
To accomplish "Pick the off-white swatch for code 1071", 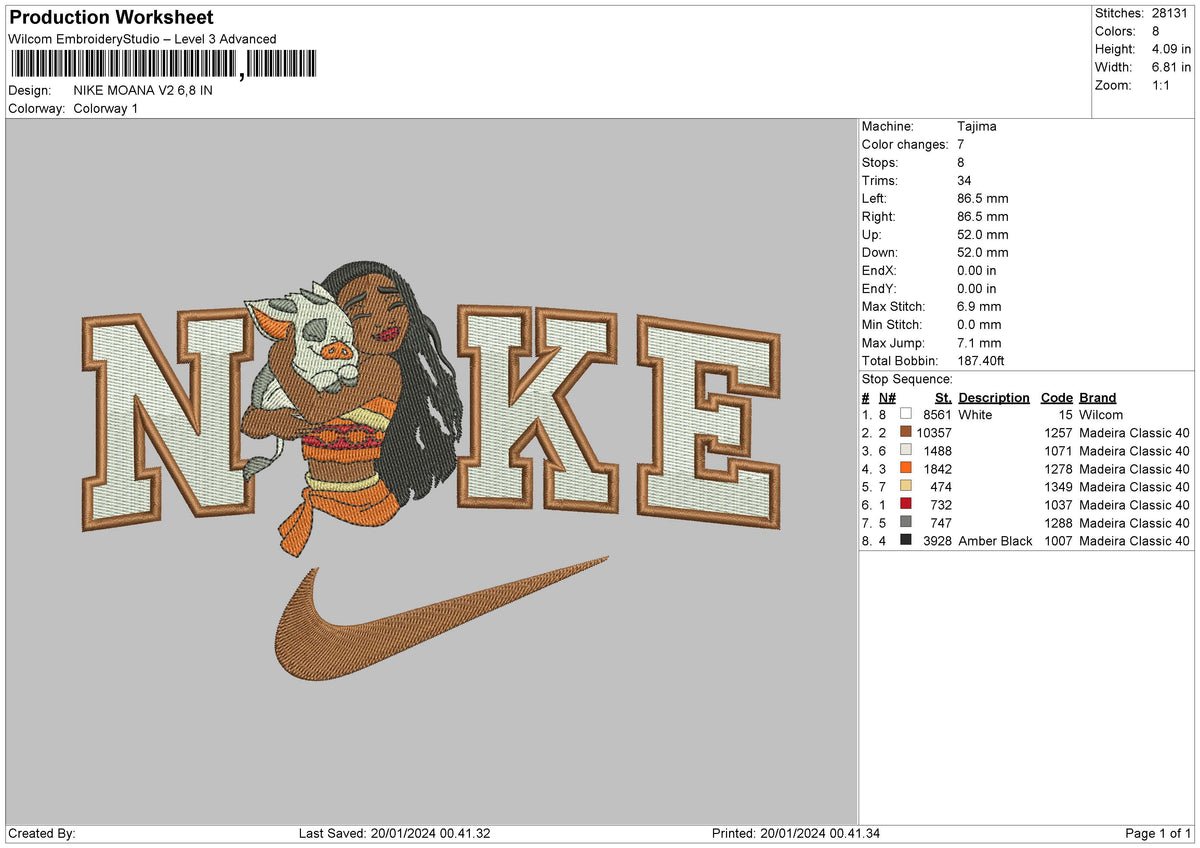I will (906, 450).
